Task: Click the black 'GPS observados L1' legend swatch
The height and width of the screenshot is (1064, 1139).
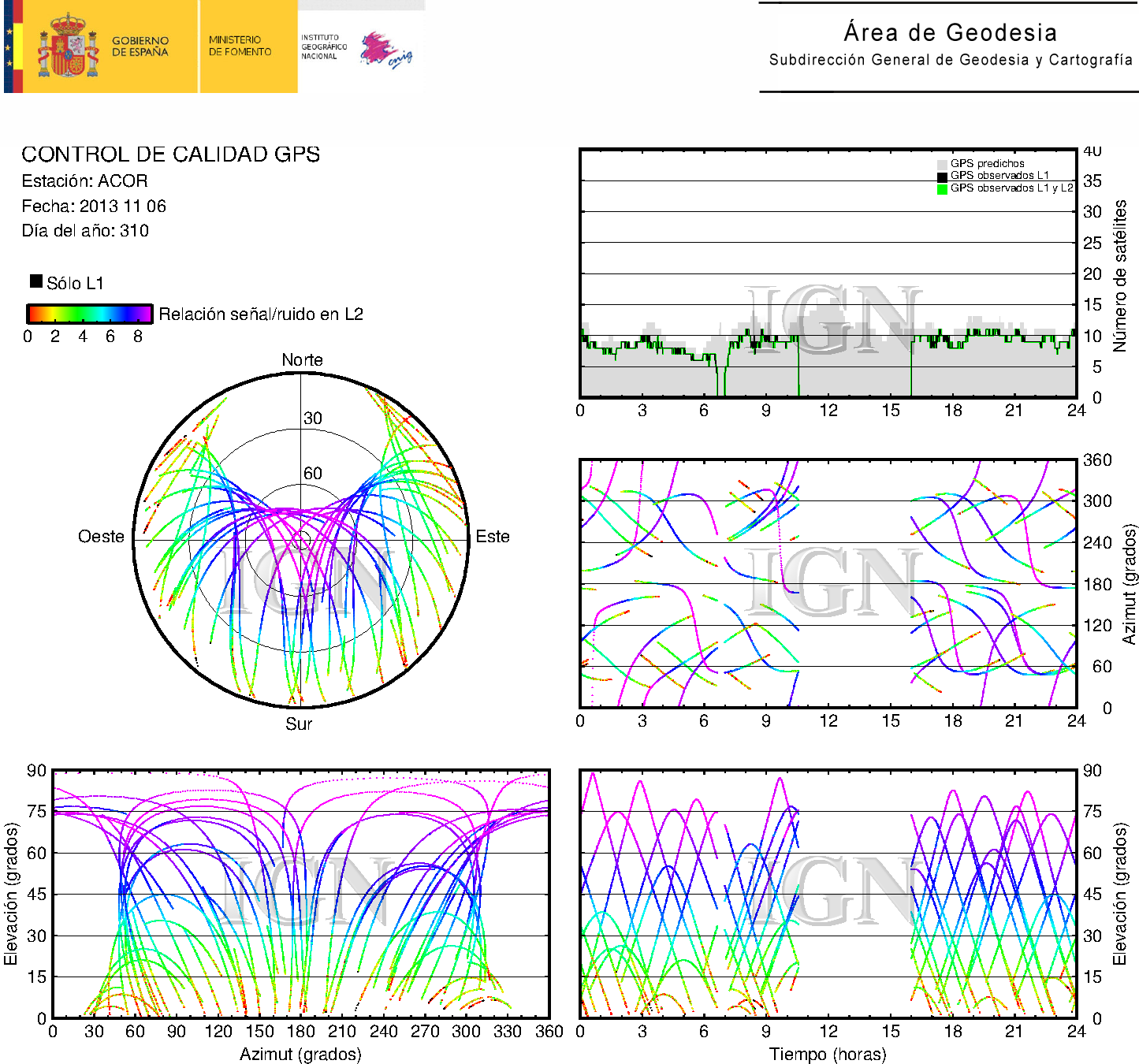Action: coord(942,177)
